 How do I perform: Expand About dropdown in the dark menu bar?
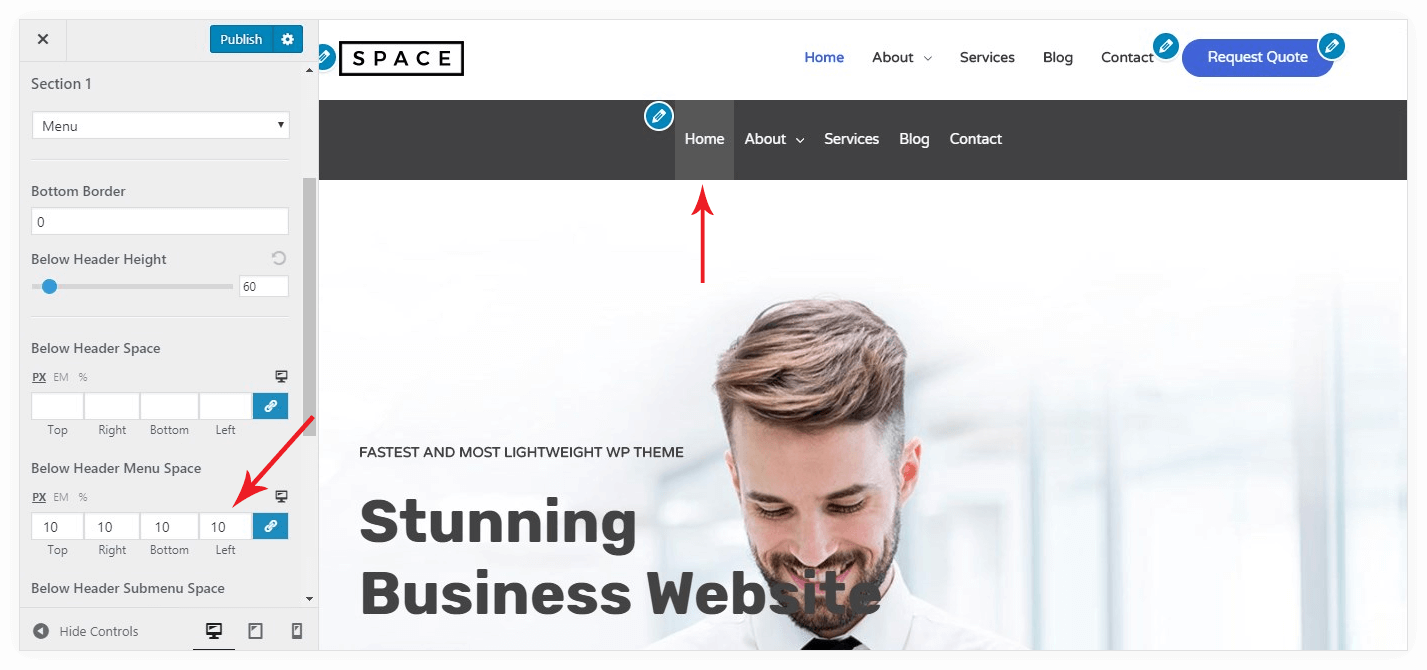[x=774, y=139]
